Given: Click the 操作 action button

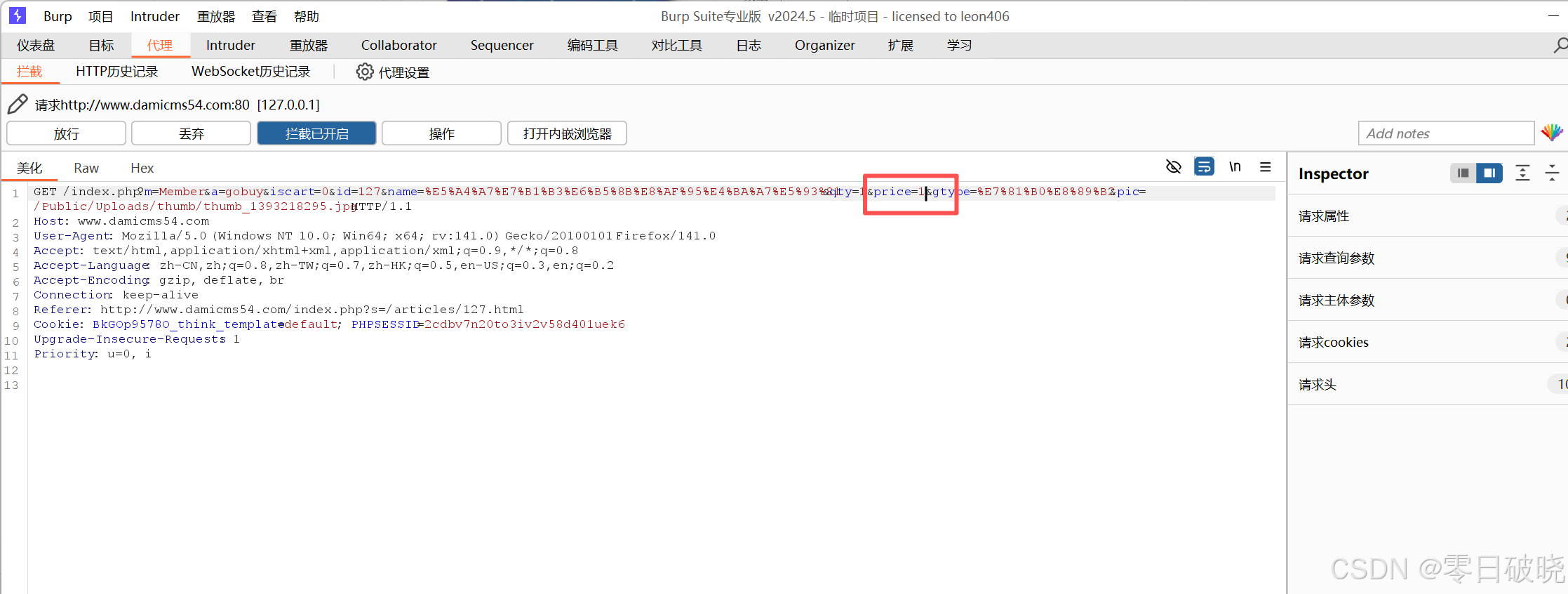Looking at the screenshot, I should [442, 133].
